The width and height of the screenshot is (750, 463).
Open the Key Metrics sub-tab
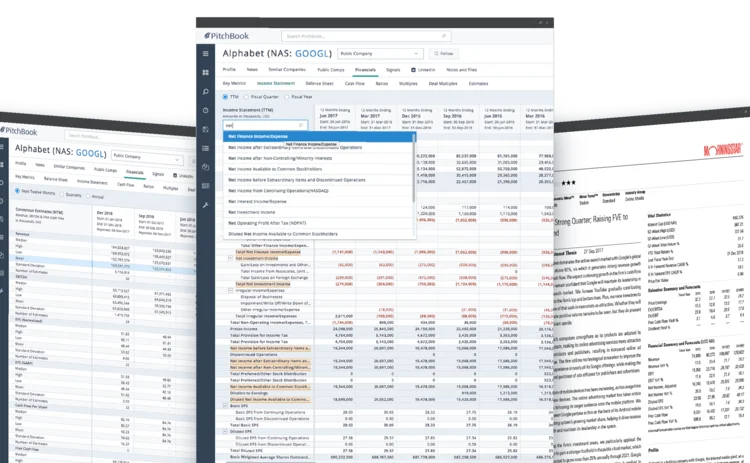click(x=234, y=83)
